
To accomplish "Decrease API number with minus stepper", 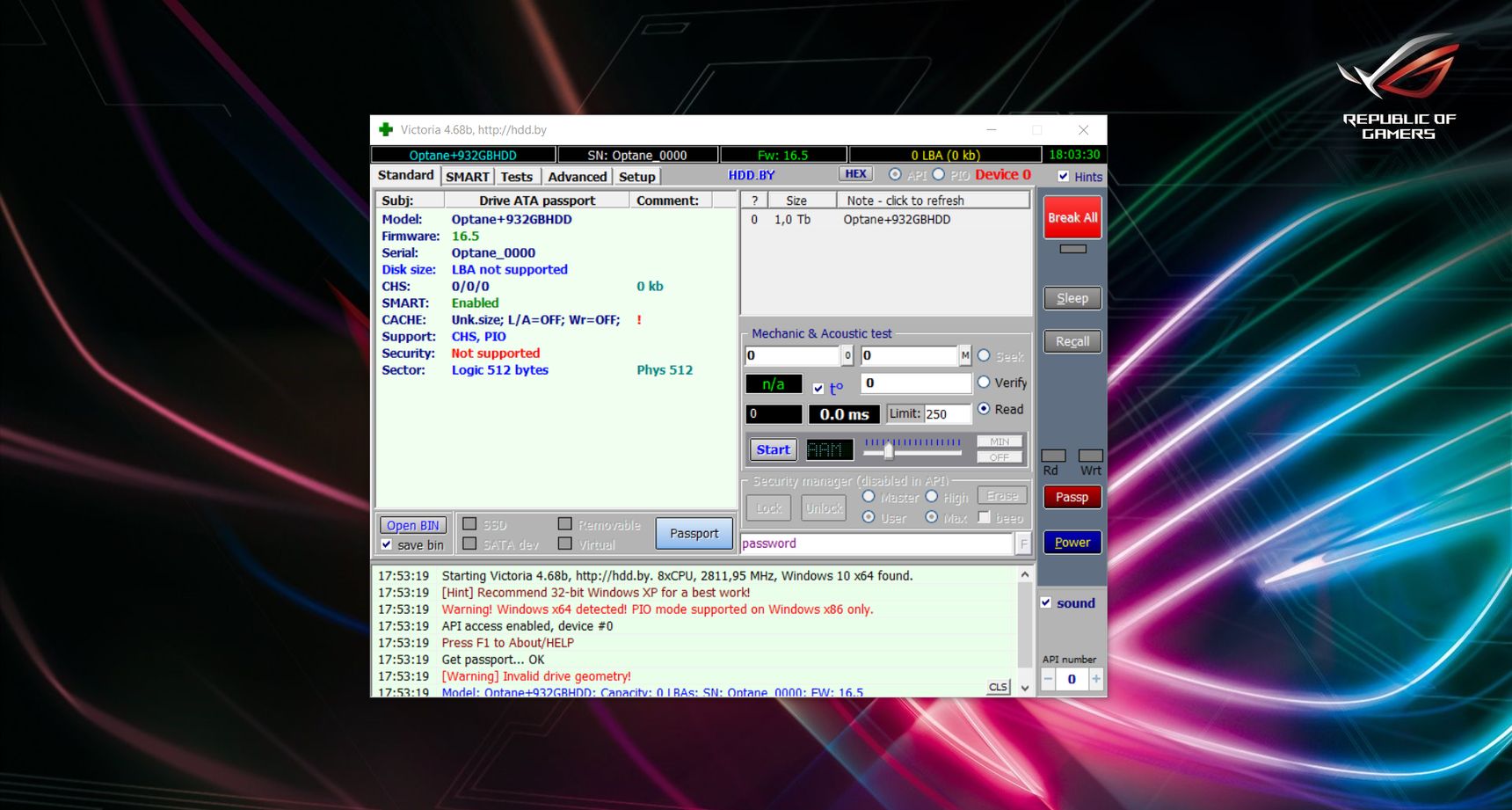I will coord(1048,679).
